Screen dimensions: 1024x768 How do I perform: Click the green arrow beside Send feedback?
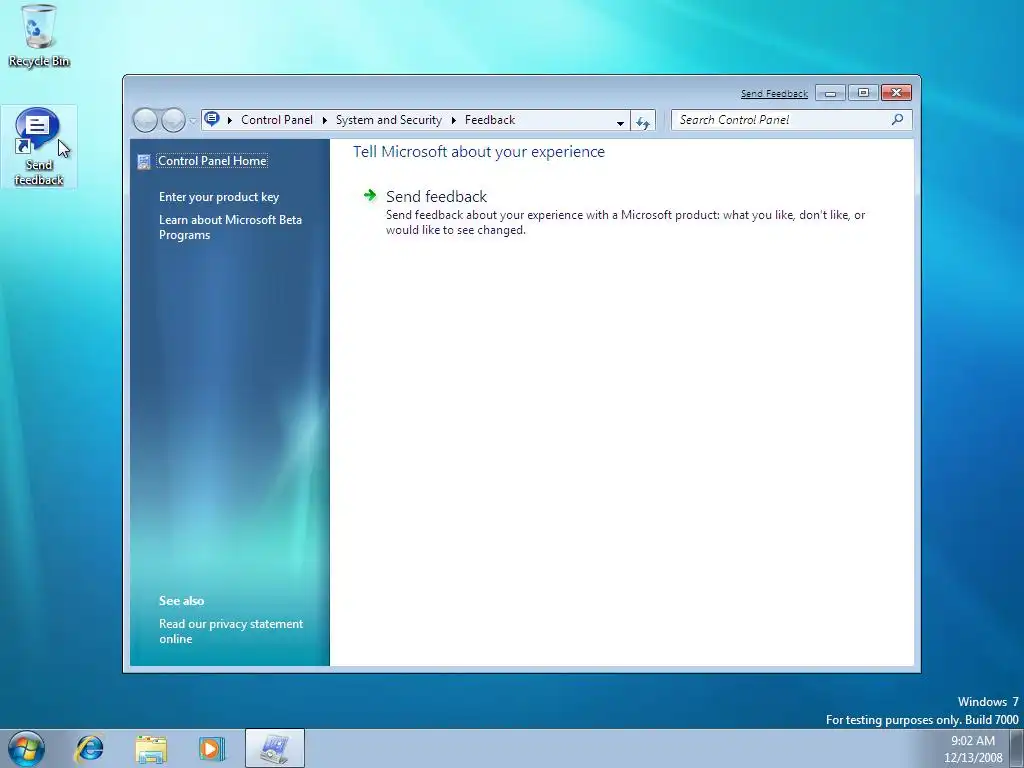coord(370,195)
